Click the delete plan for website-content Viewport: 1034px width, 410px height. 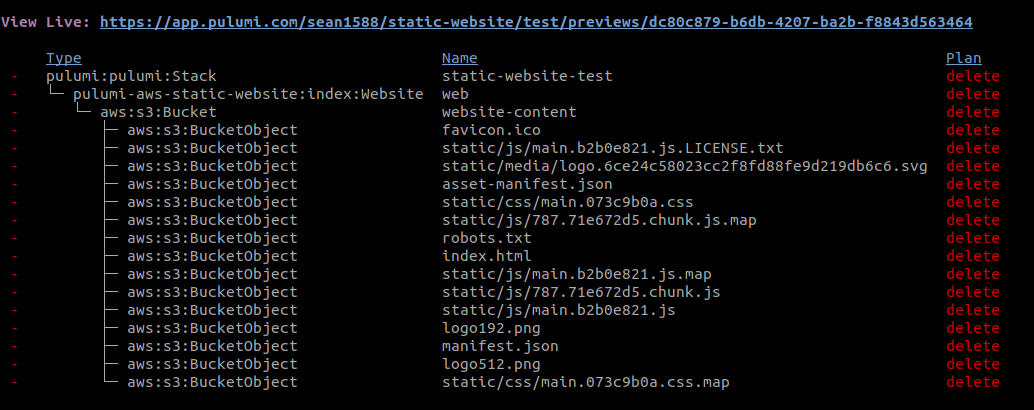point(973,112)
